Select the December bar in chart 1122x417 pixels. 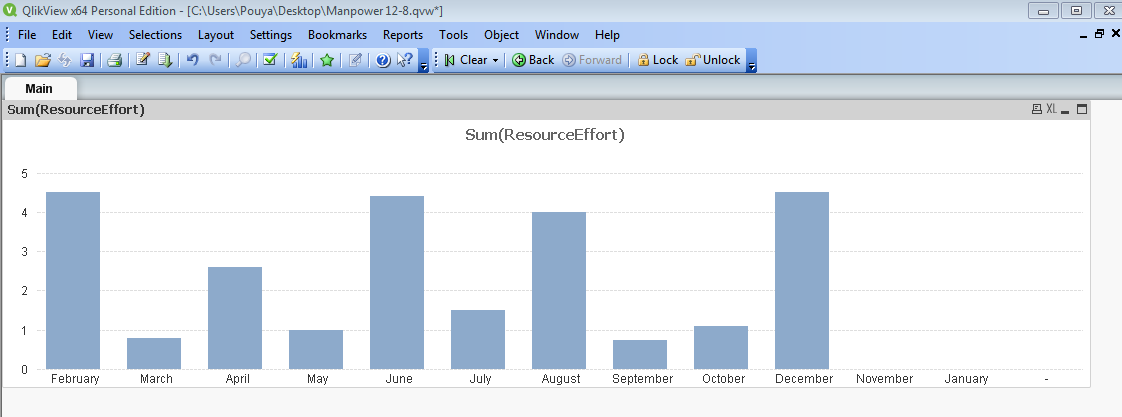pyautogui.click(x=801, y=280)
